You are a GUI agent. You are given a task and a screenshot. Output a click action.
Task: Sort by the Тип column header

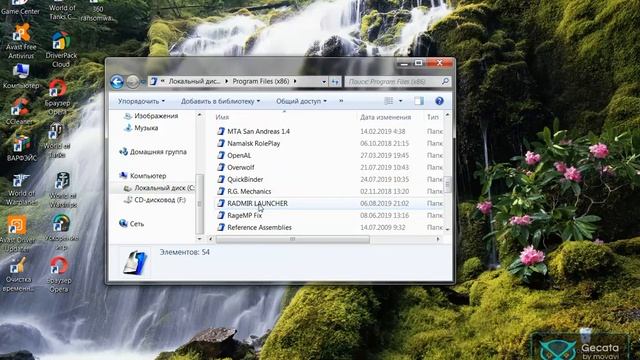pos(433,117)
